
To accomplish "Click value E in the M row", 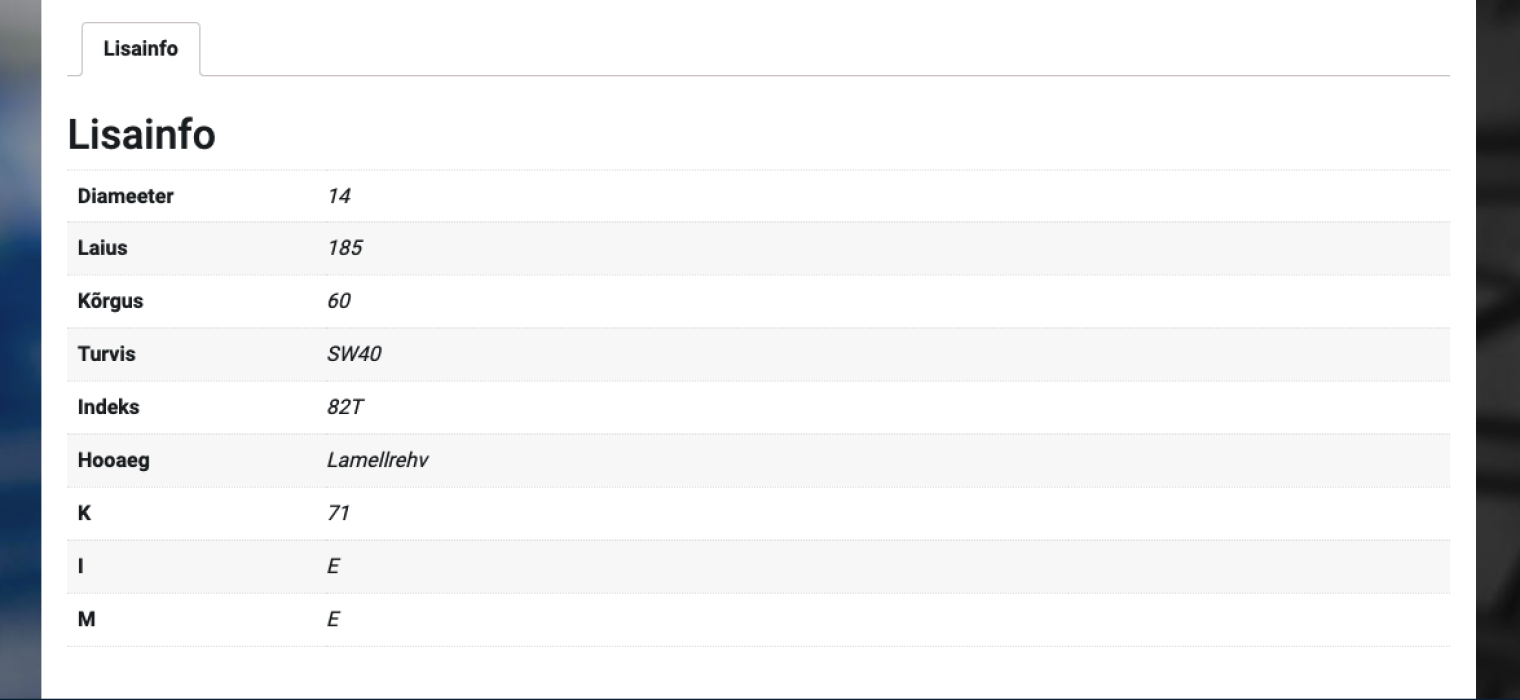I will (333, 619).
